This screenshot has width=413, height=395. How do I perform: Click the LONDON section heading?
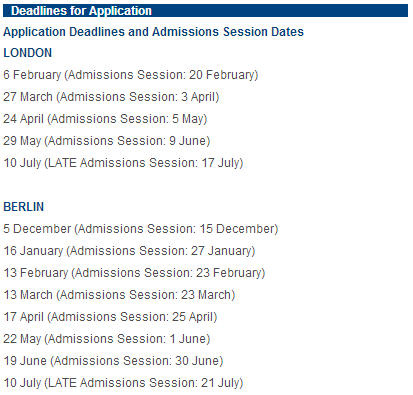pos(28,53)
